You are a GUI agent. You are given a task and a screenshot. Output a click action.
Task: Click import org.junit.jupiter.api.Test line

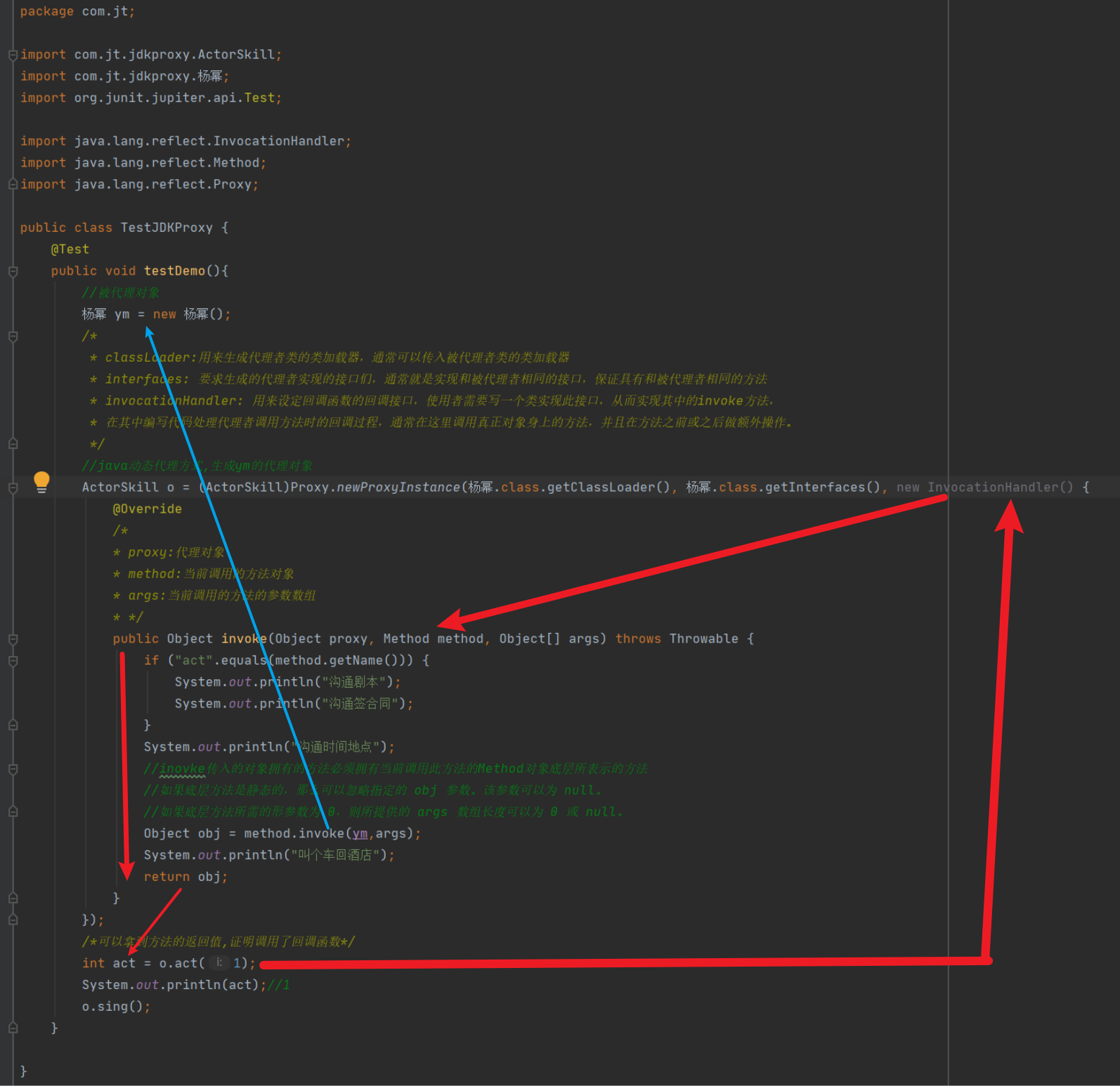pos(151,98)
